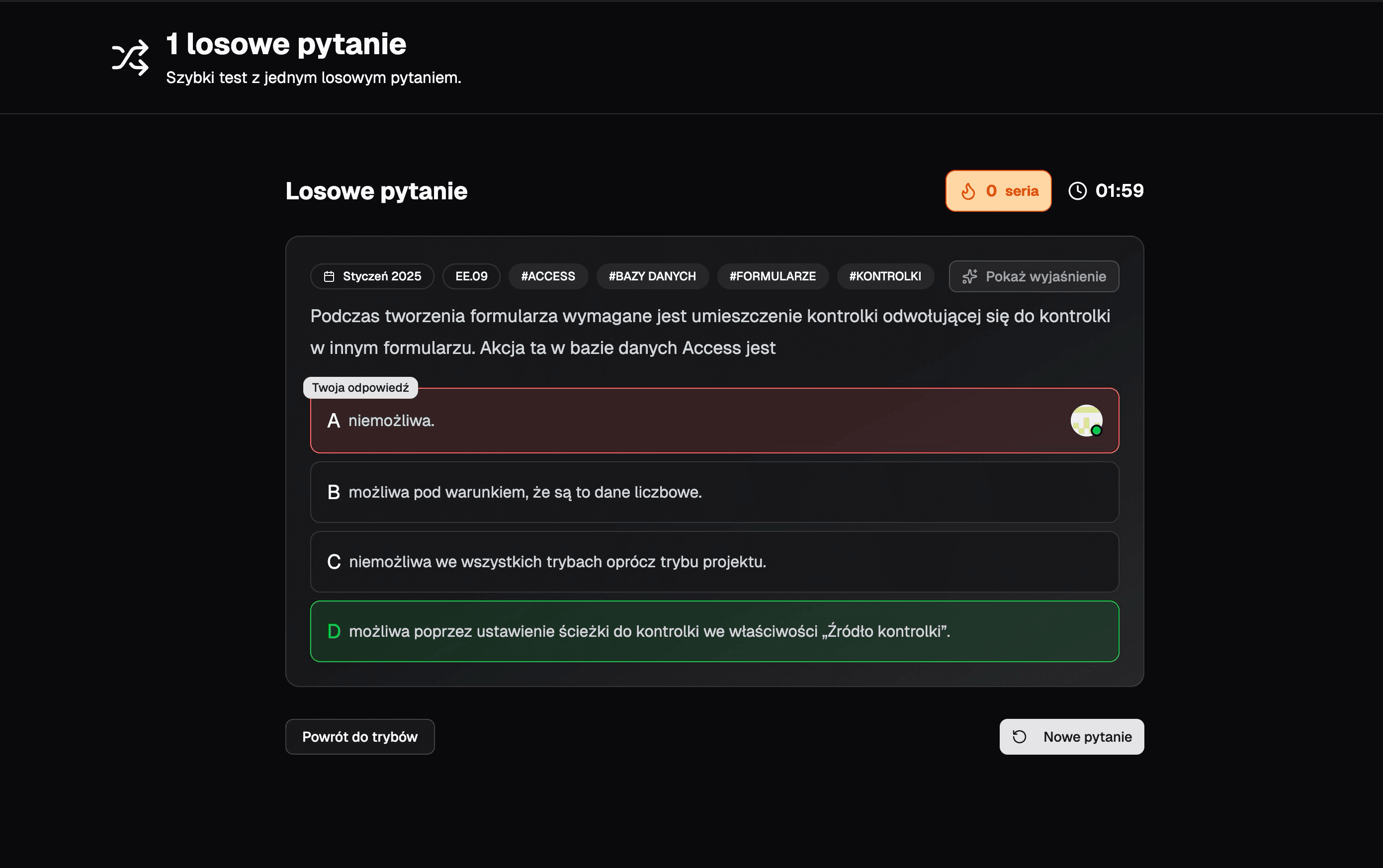Open the #KONTROLKI tag
The image size is (1383, 868).
coord(885,277)
